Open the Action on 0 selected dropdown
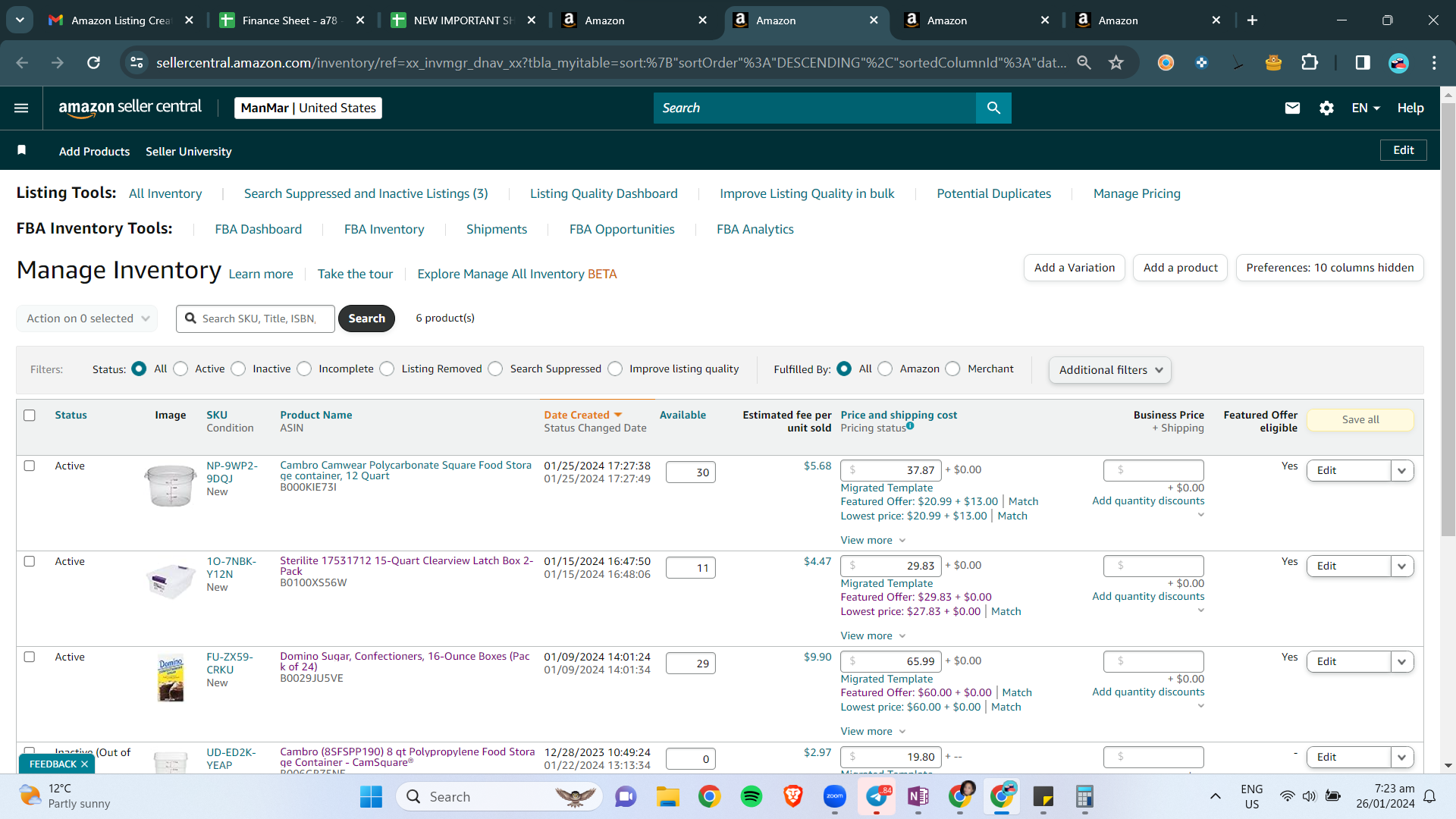Viewport: 1456px width, 819px height. click(x=87, y=318)
